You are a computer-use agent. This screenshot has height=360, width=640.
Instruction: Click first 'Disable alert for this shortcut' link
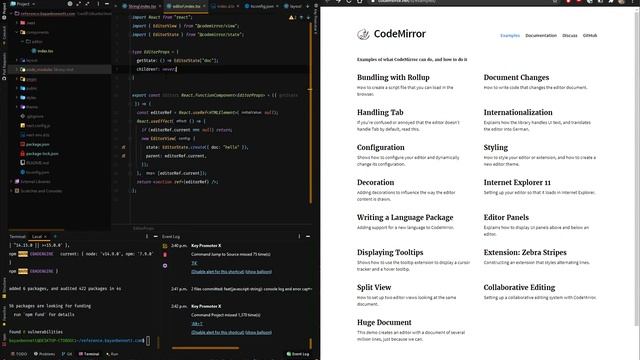[218, 272]
